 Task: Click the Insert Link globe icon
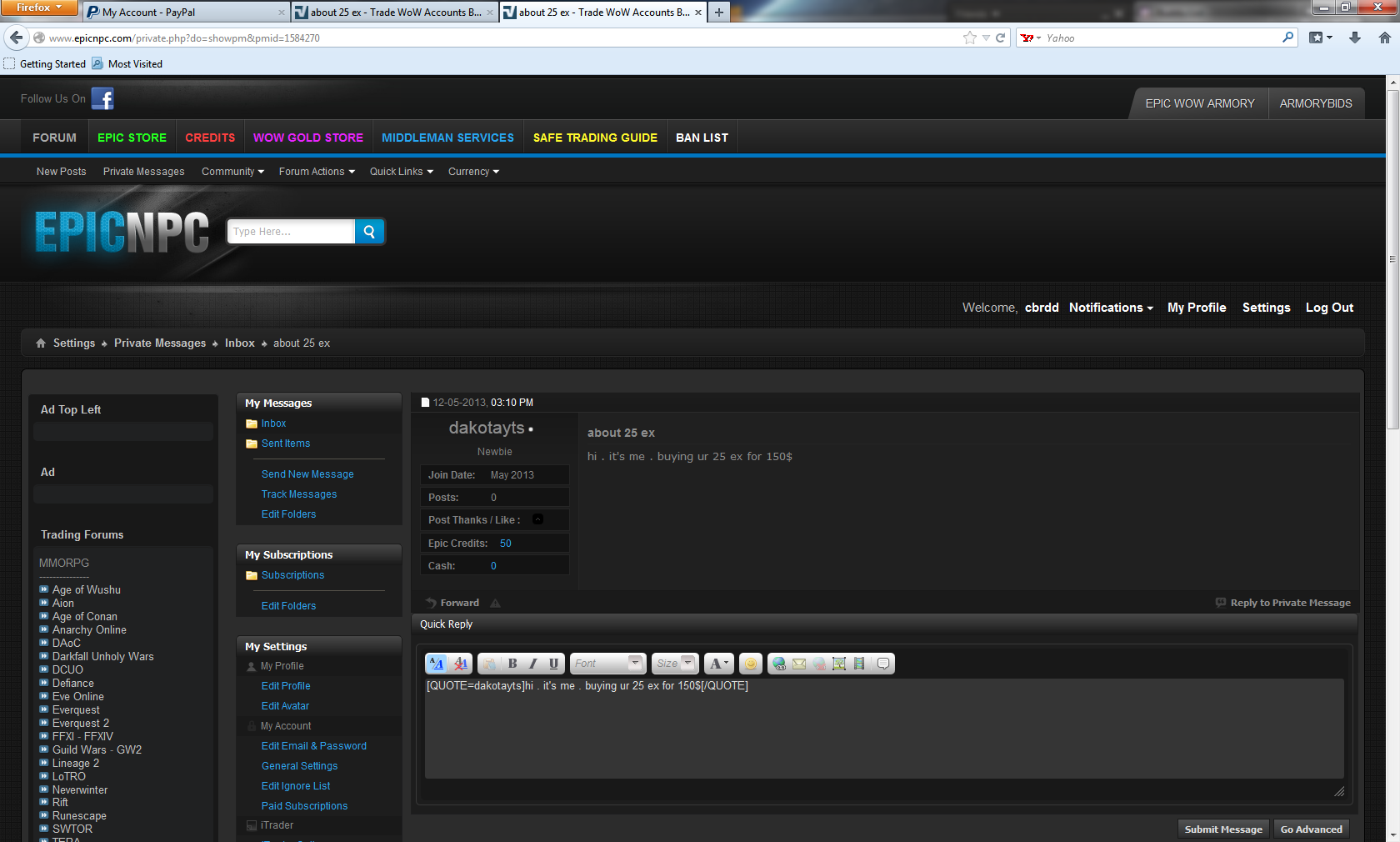(x=779, y=664)
